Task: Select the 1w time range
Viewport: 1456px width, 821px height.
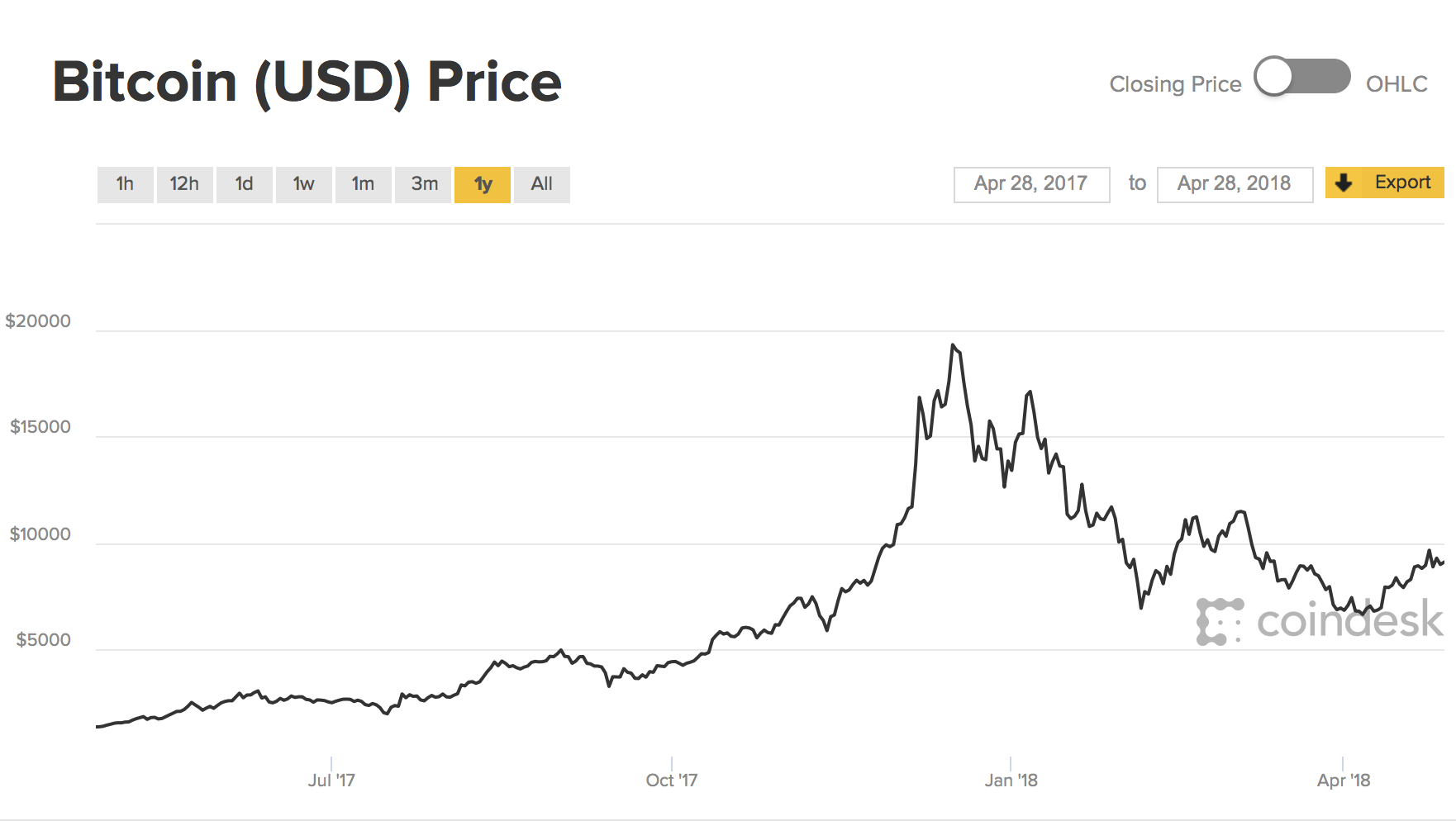Action: 303,184
